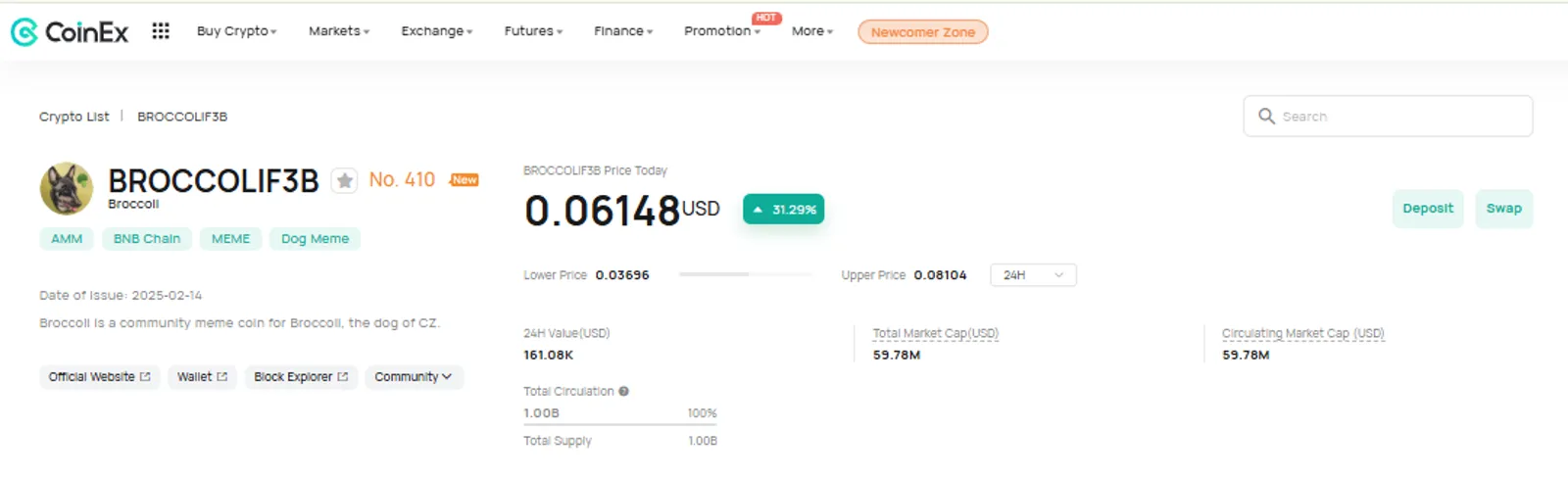Expand the Community links dropdown
Image resolution: width=1568 pixels, height=479 pixels.
(x=414, y=377)
